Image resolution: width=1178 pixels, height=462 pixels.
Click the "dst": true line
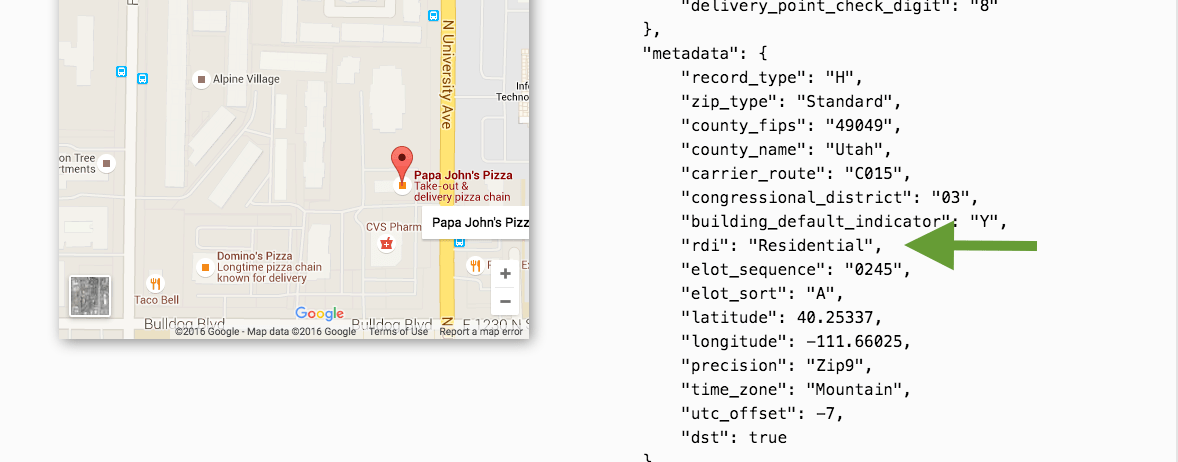pyautogui.click(x=734, y=438)
